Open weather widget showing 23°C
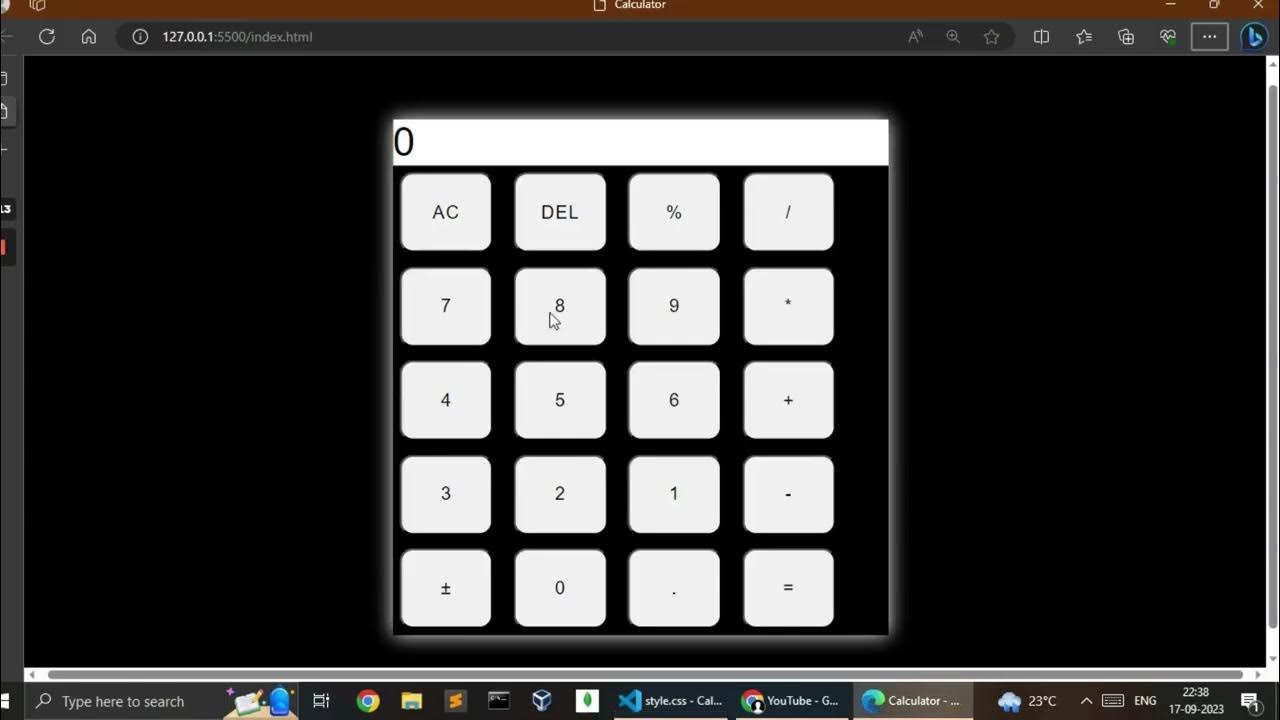The height and width of the screenshot is (720, 1280). pos(1027,701)
